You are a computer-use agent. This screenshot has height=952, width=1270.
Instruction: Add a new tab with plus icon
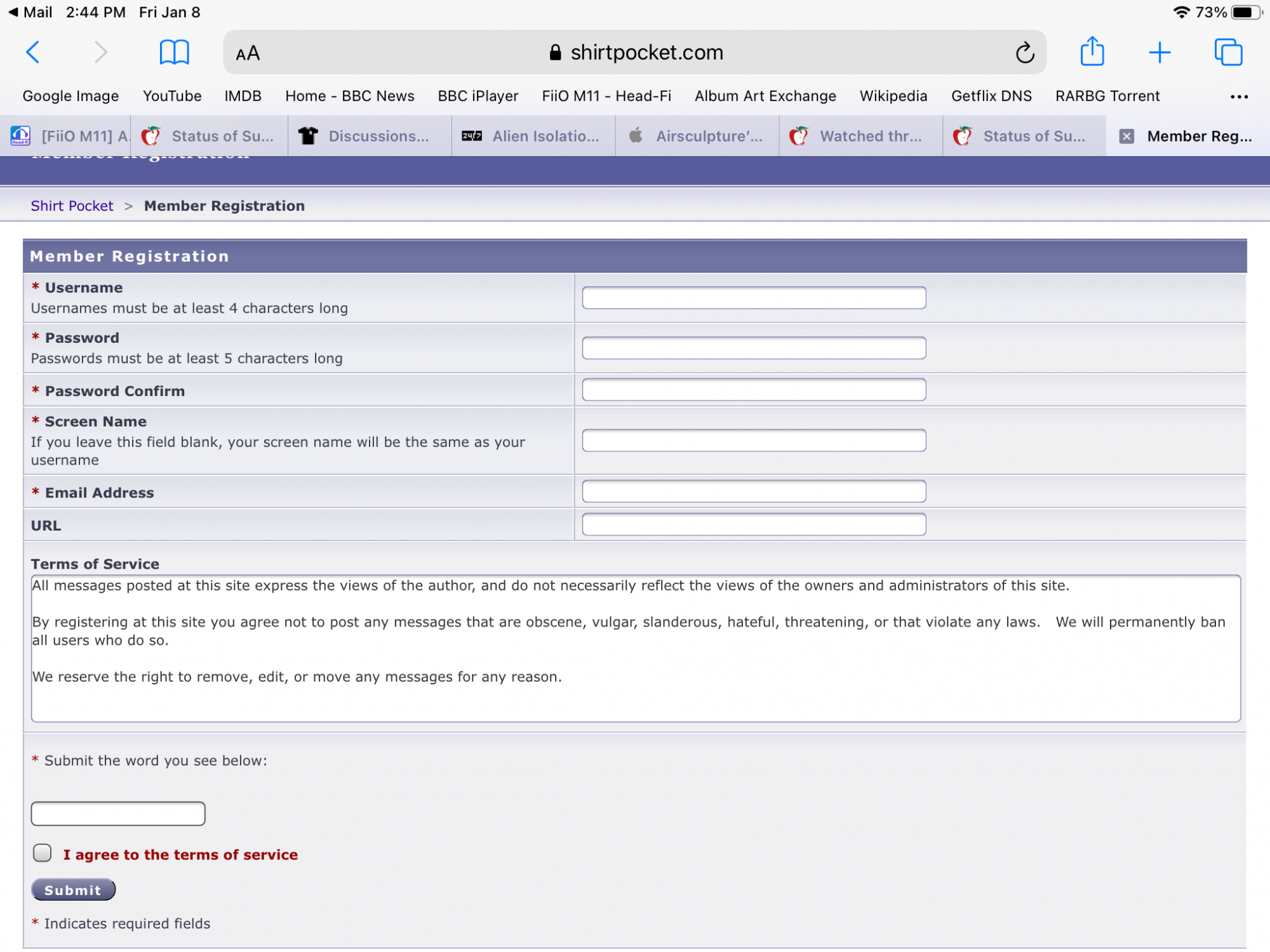1160,52
